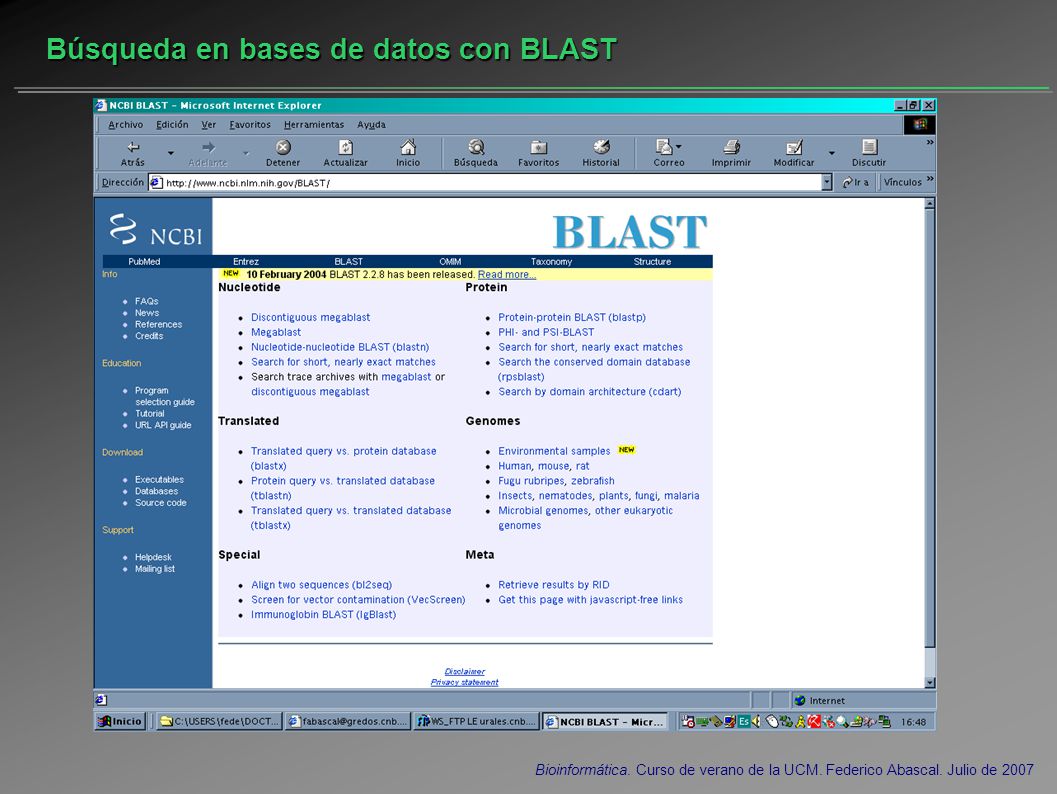Open the Executables download link
Screen dimensions: 1057x794
[x=159, y=479]
